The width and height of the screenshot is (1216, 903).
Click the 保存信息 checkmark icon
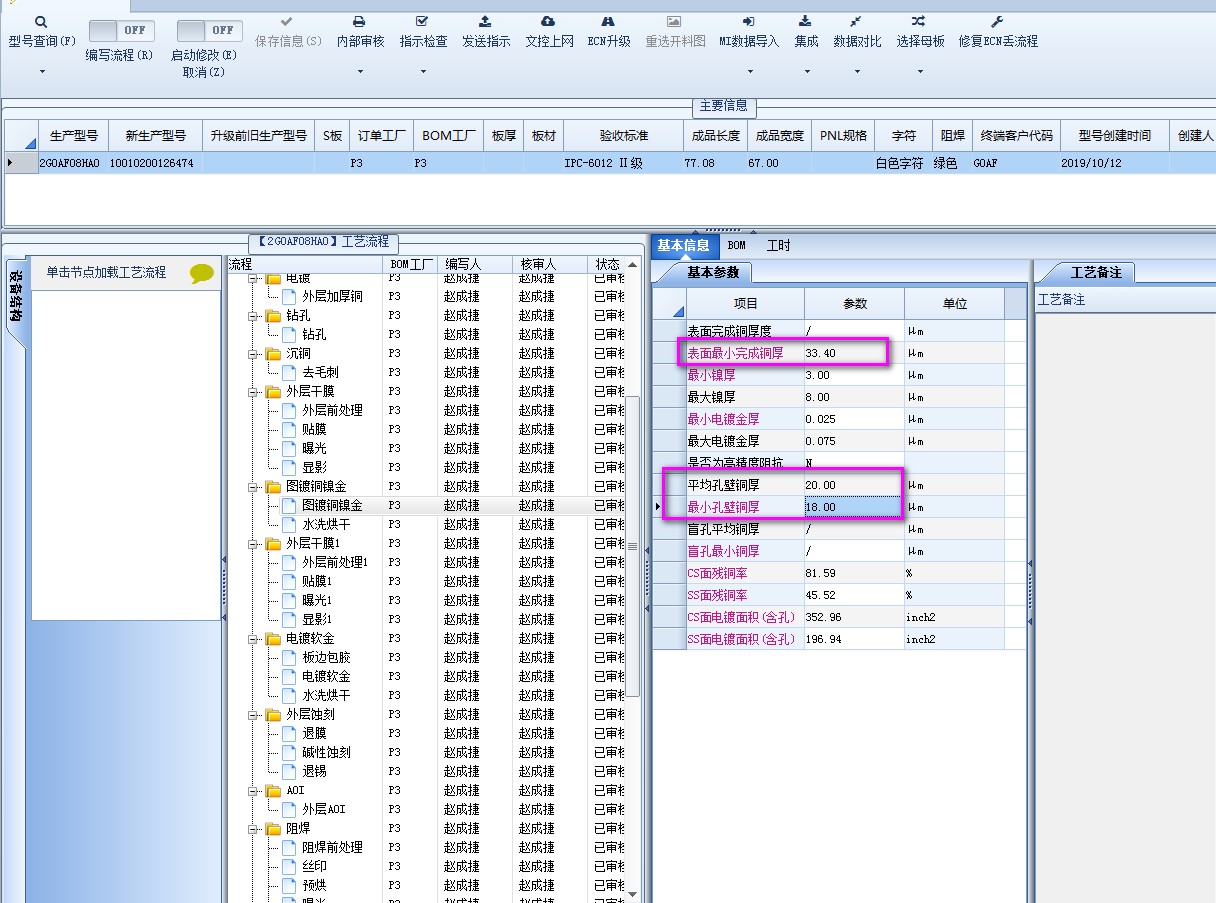(x=288, y=21)
